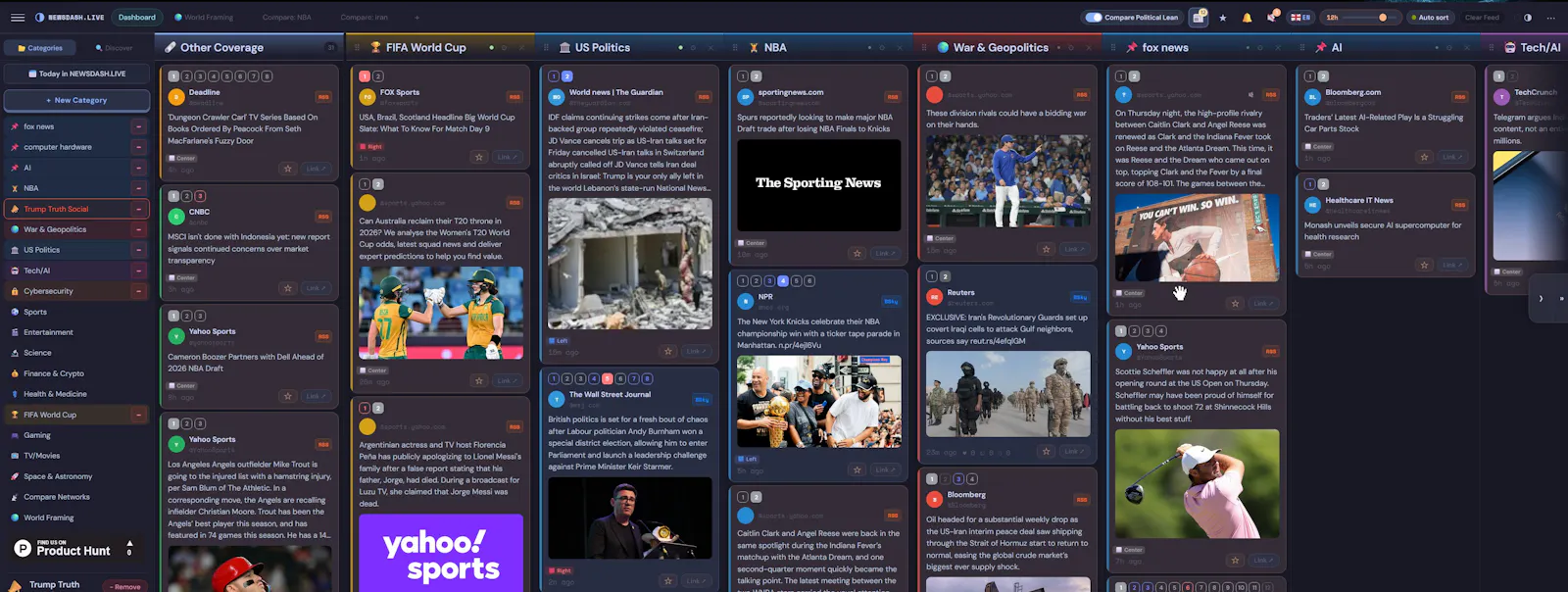Star the Healthcare IT News article
The image size is (1568, 592).
point(1425,265)
